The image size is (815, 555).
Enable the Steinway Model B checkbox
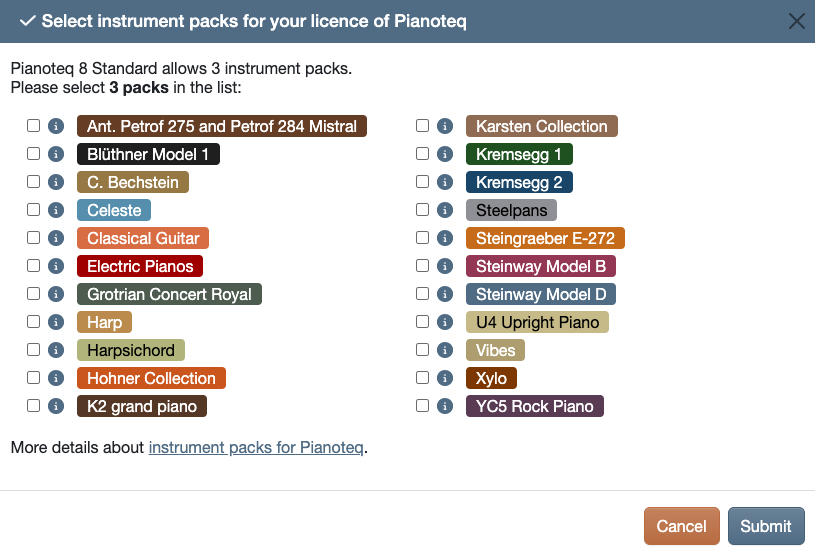(x=422, y=266)
